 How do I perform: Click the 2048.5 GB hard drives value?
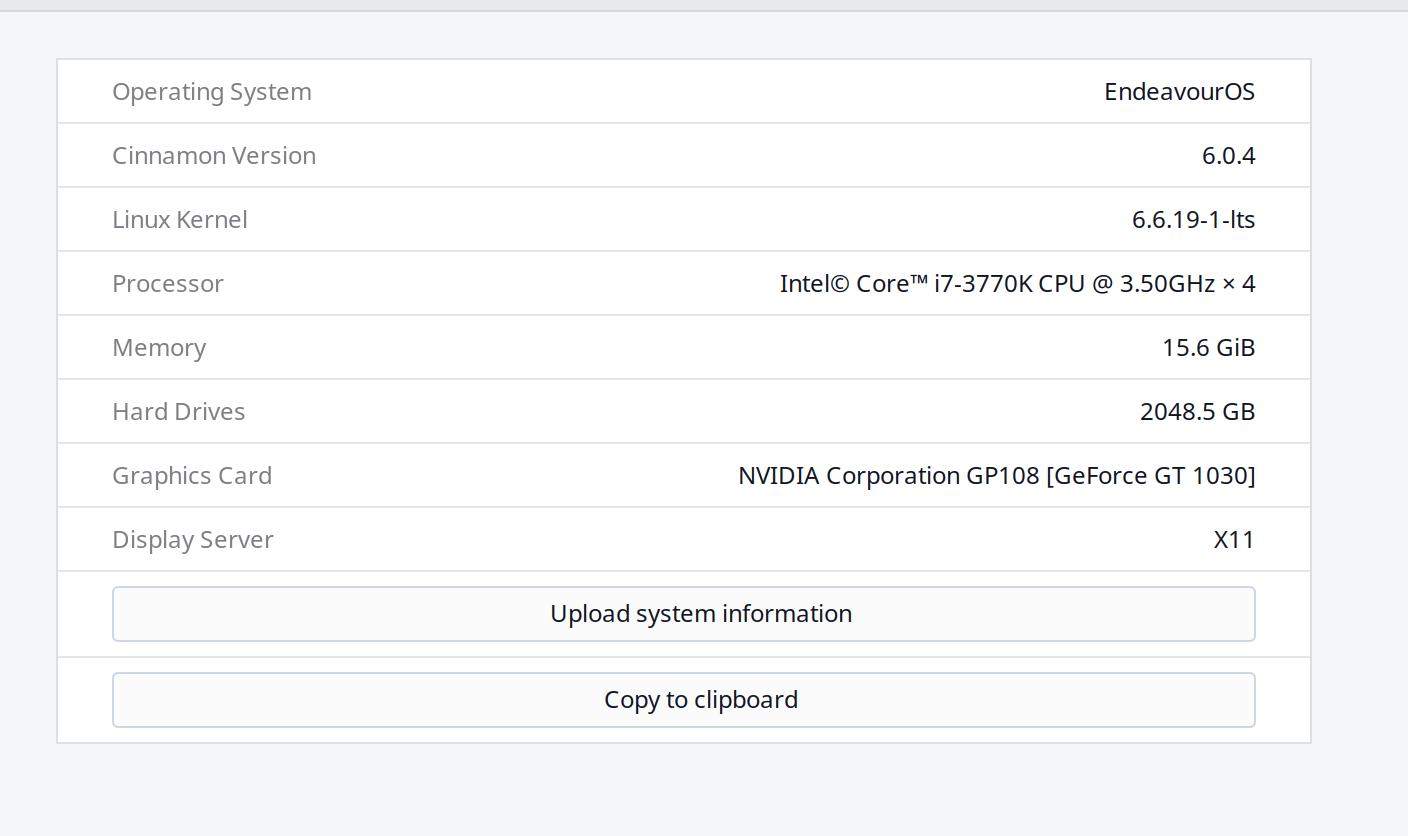1197,412
